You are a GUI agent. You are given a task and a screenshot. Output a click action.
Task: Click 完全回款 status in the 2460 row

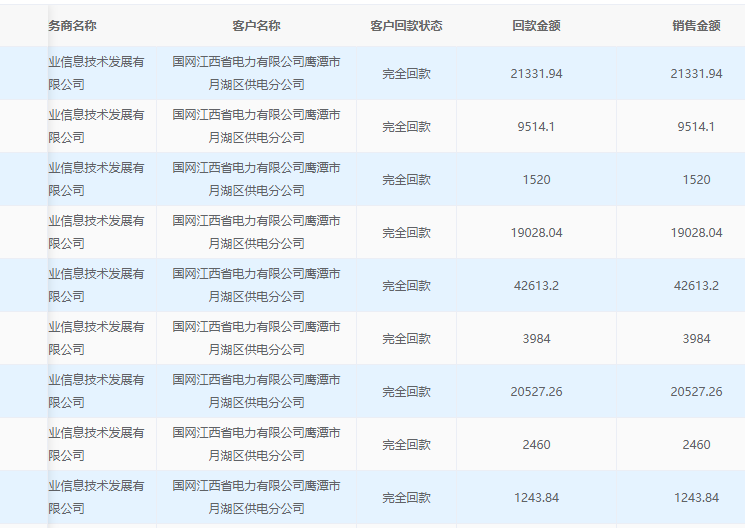pyautogui.click(x=406, y=445)
